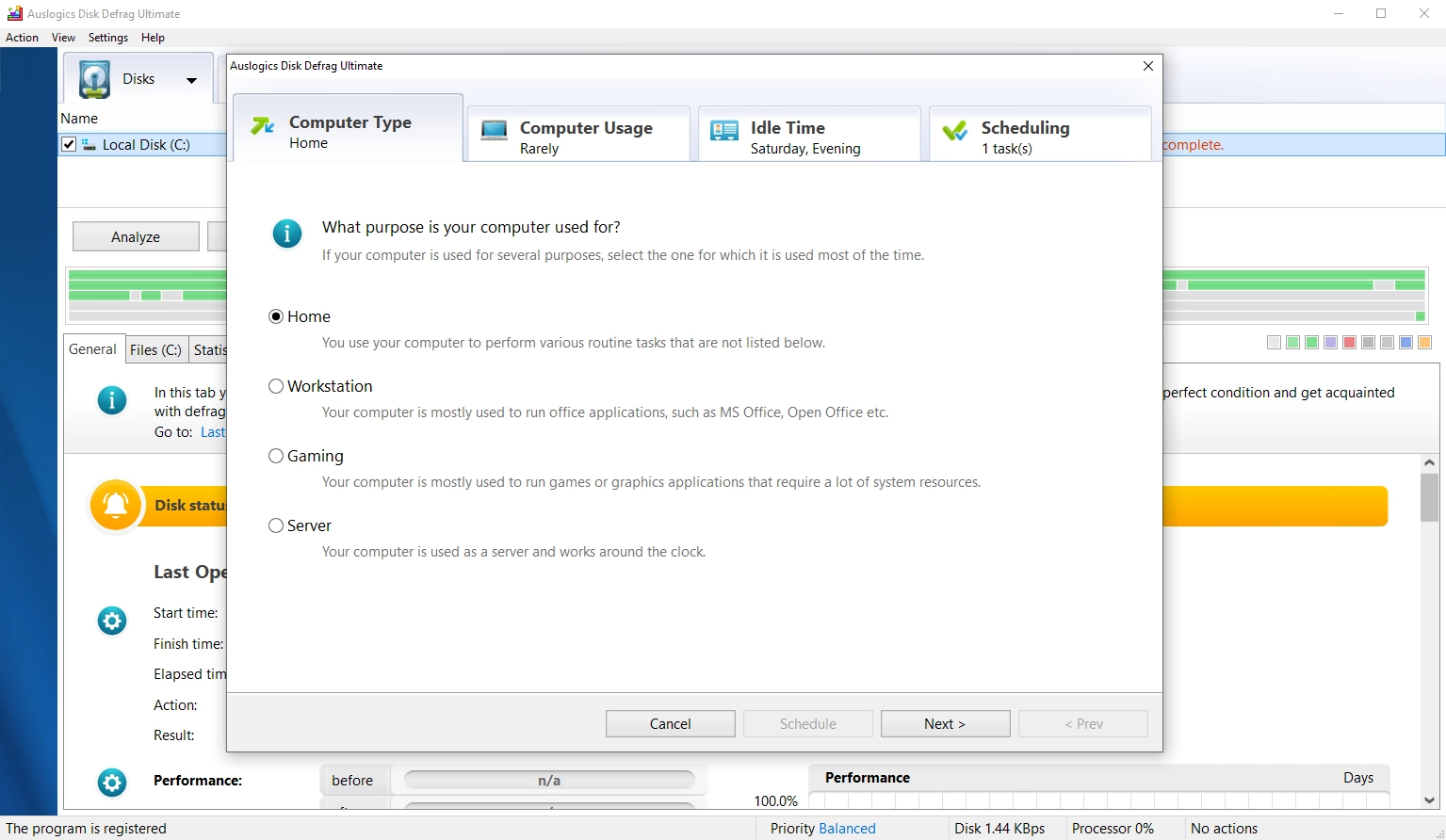The height and width of the screenshot is (840, 1446).
Task: Click the vertical scrollbar thumb
Action: click(1430, 497)
